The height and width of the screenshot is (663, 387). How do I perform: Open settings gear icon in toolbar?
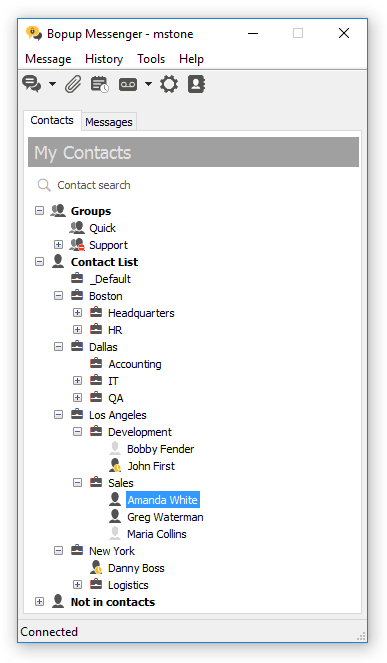pos(169,84)
